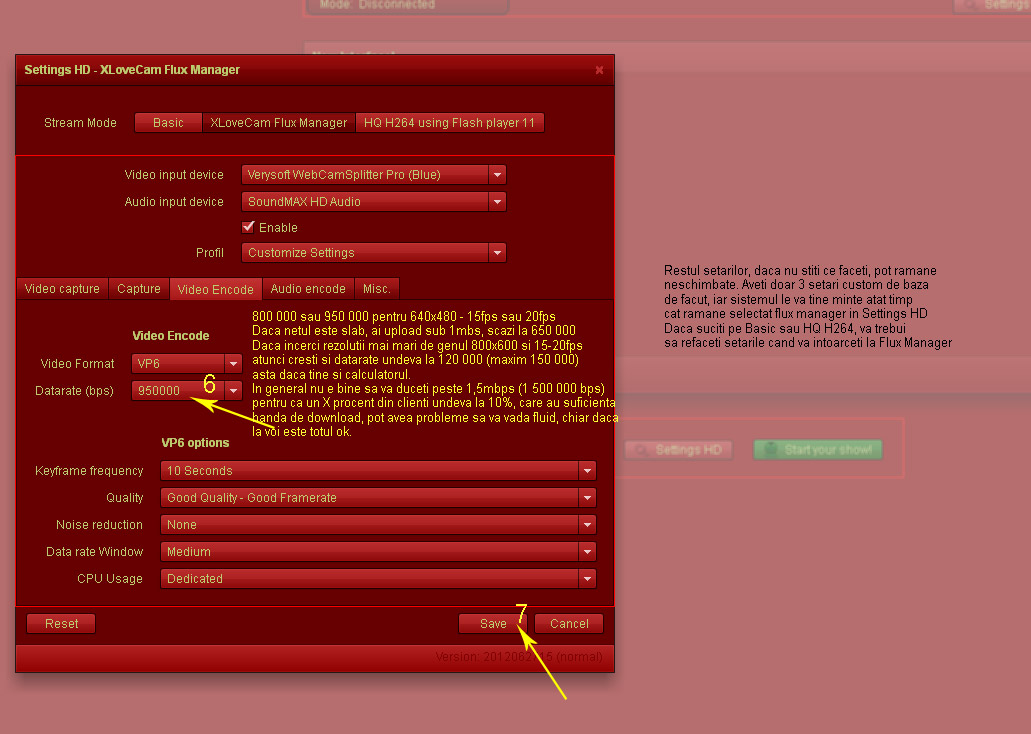Select HQ H264 using Flash player 11
Image resolution: width=1031 pixels, height=734 pixels.
(x=449, y=123)
